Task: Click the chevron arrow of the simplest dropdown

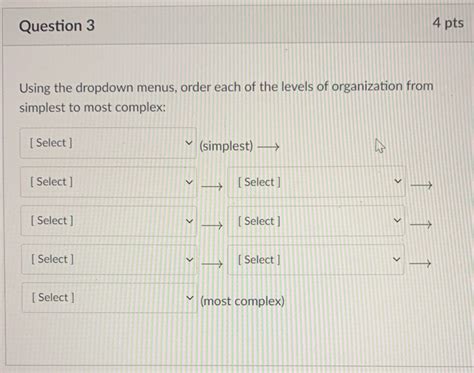Action: 189,143
